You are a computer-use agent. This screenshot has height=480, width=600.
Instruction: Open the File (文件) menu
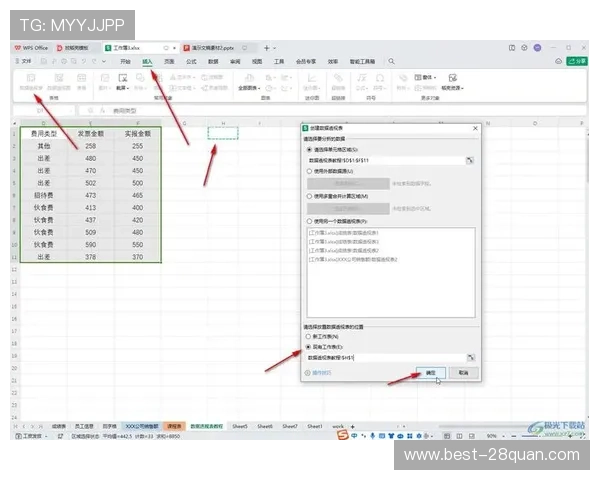[x=24, y=61]
